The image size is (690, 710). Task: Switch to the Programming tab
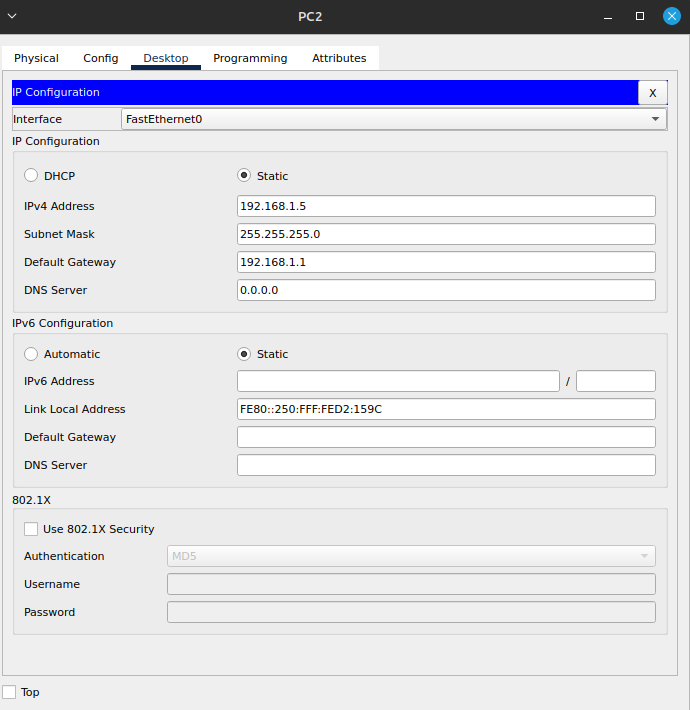[250, 58]
